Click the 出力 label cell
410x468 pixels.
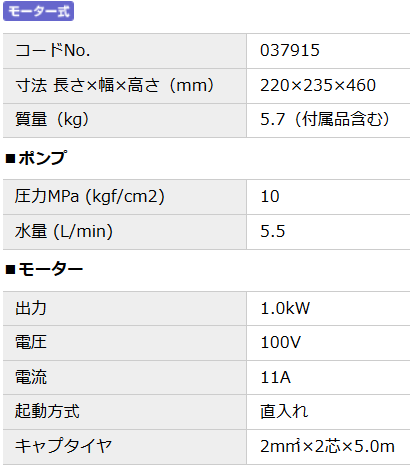pyautogui.click(x=125, y=308)
